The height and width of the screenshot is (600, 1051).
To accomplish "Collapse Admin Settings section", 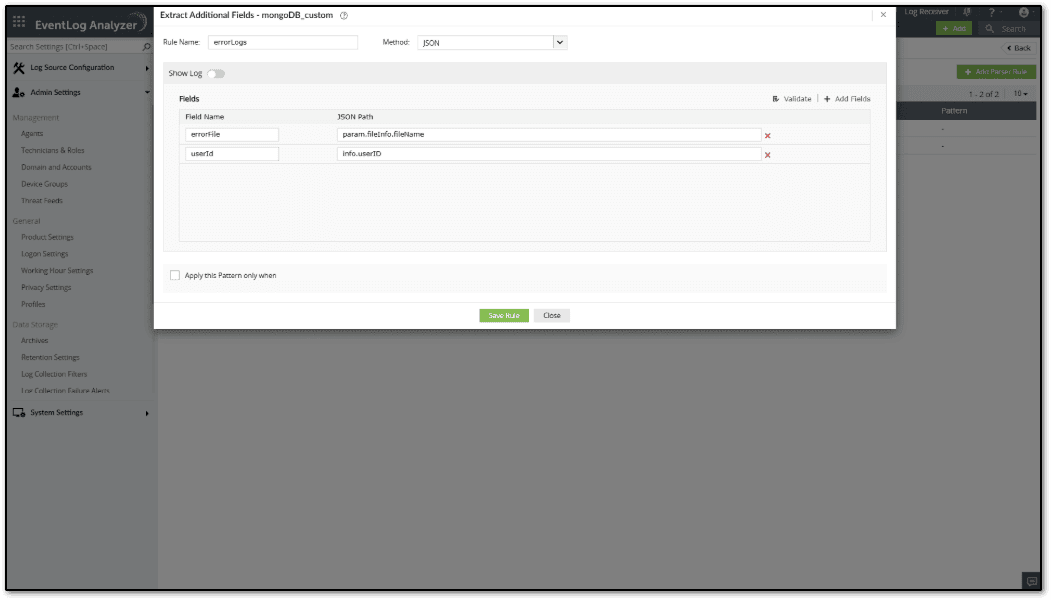I will (147, 93).
